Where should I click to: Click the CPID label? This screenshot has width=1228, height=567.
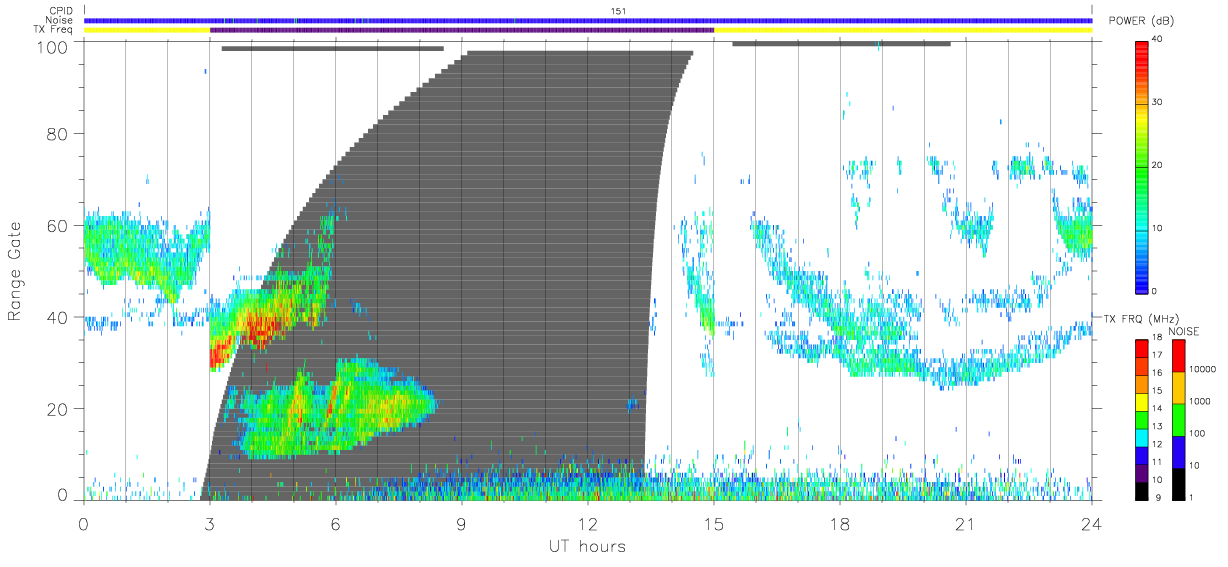60,11
